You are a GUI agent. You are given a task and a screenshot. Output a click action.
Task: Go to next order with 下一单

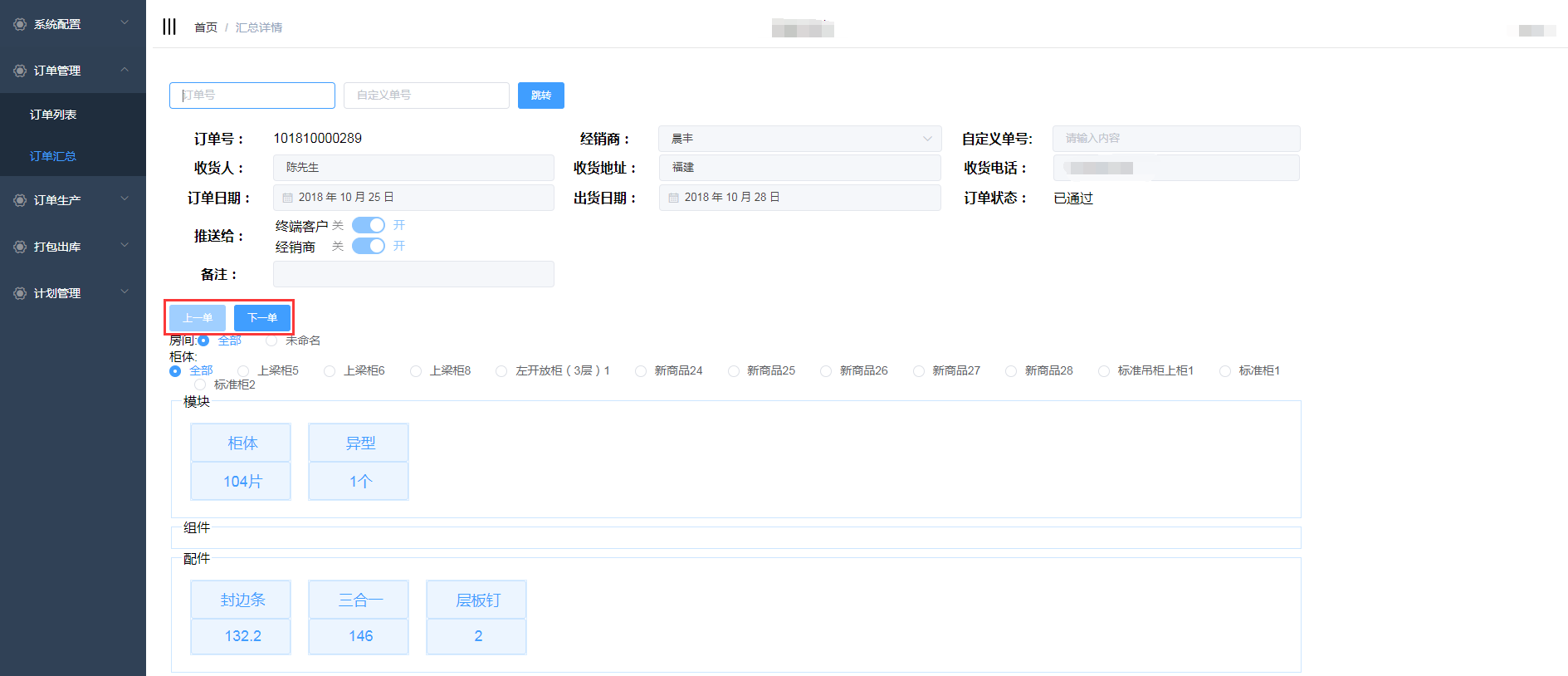point(262,318)
